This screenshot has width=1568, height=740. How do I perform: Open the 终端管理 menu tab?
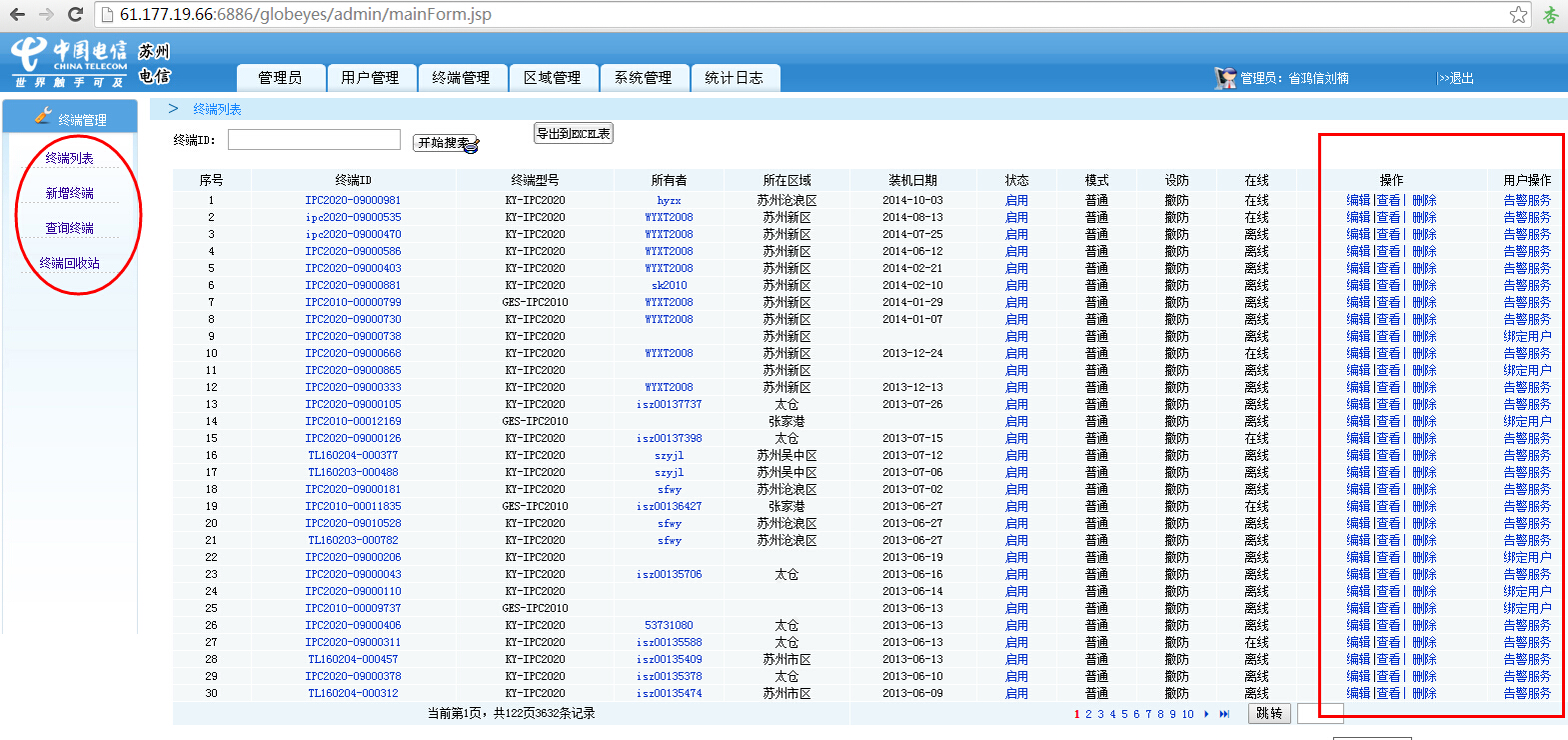[x=462, y=78]
